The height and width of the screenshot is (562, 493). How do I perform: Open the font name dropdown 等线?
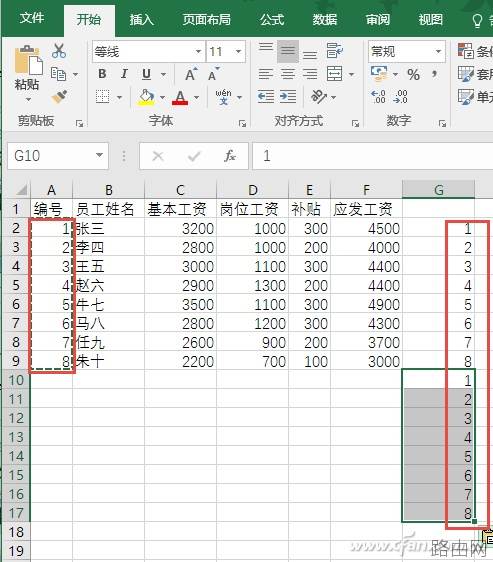(x=198, y=52)
